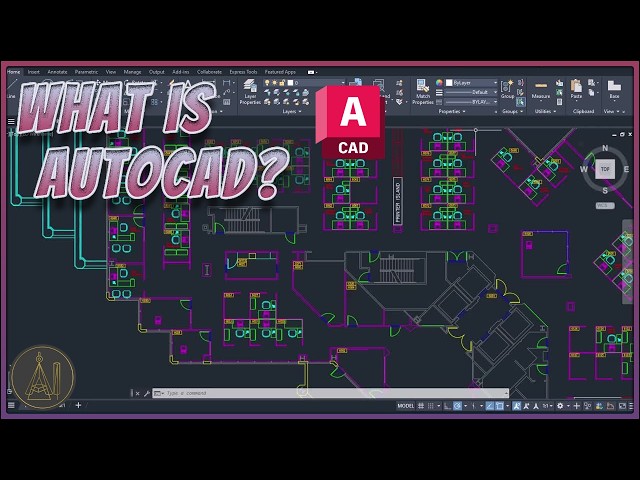Click the Object Color wheel swatch
The width and height of the screenshot is (640, 480).
pos(439,82)
